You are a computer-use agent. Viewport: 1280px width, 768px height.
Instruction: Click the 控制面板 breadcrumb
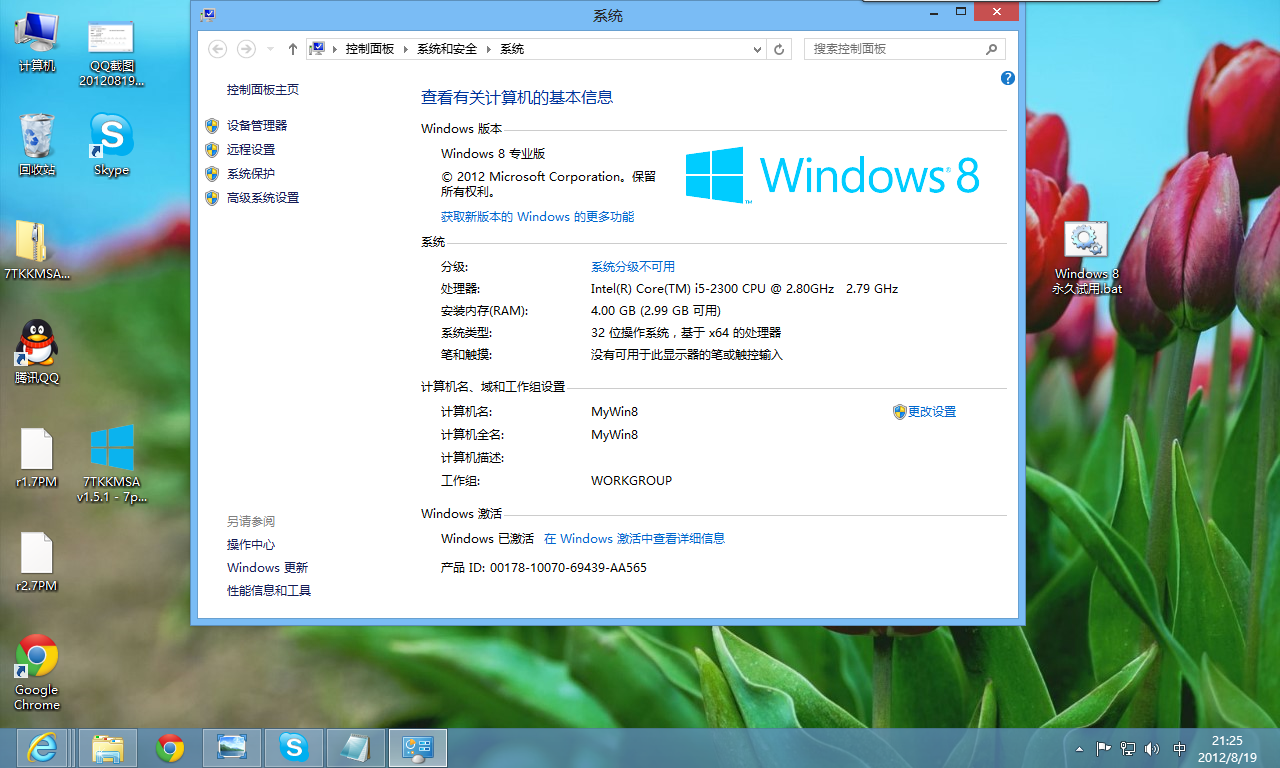coord(370,48)
